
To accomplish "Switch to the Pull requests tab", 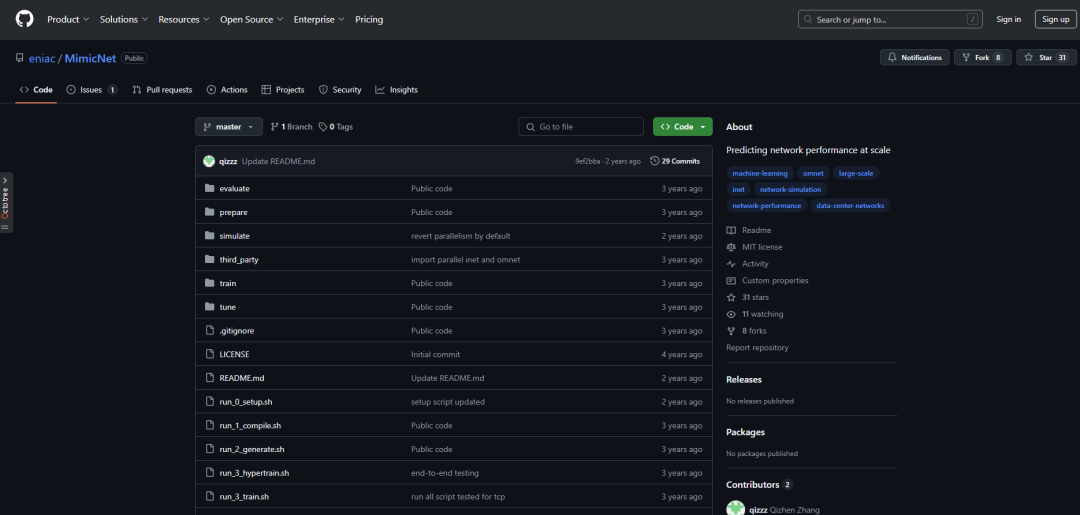I will tap(163, 90).
